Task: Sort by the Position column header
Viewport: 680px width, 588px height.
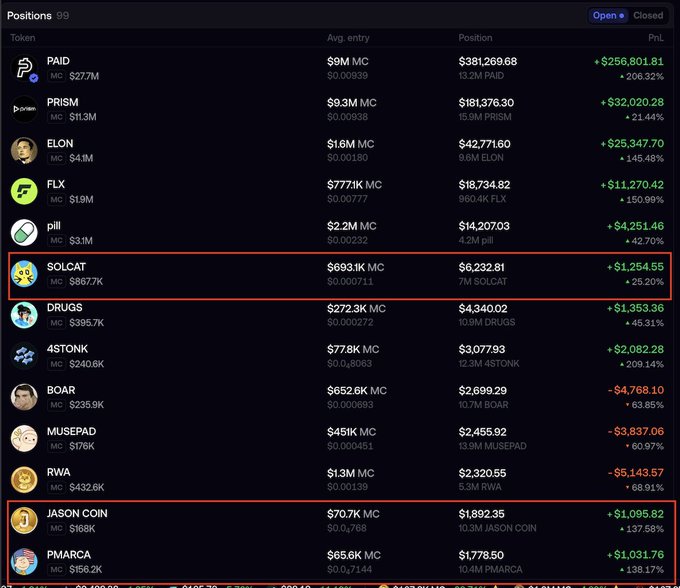Action: (475, 38)
